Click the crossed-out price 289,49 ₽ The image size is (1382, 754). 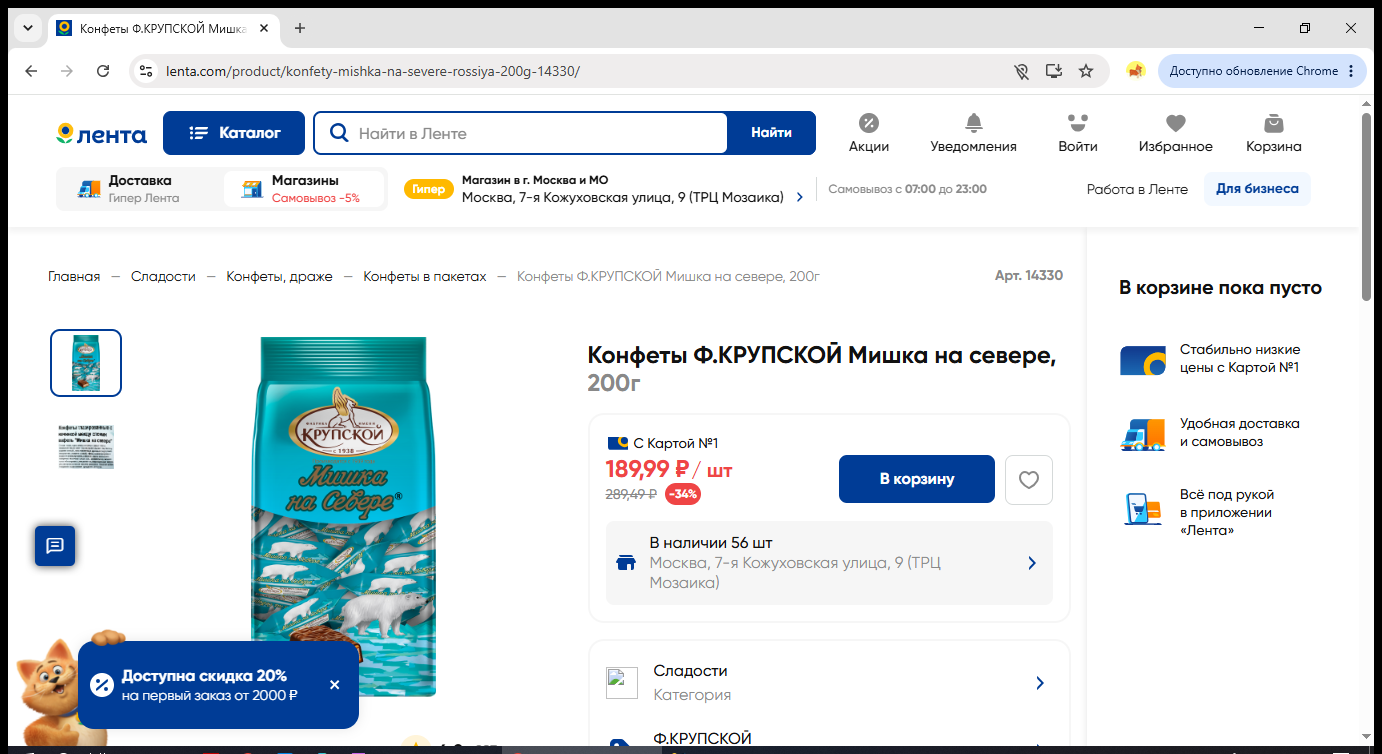click(631, 494)
